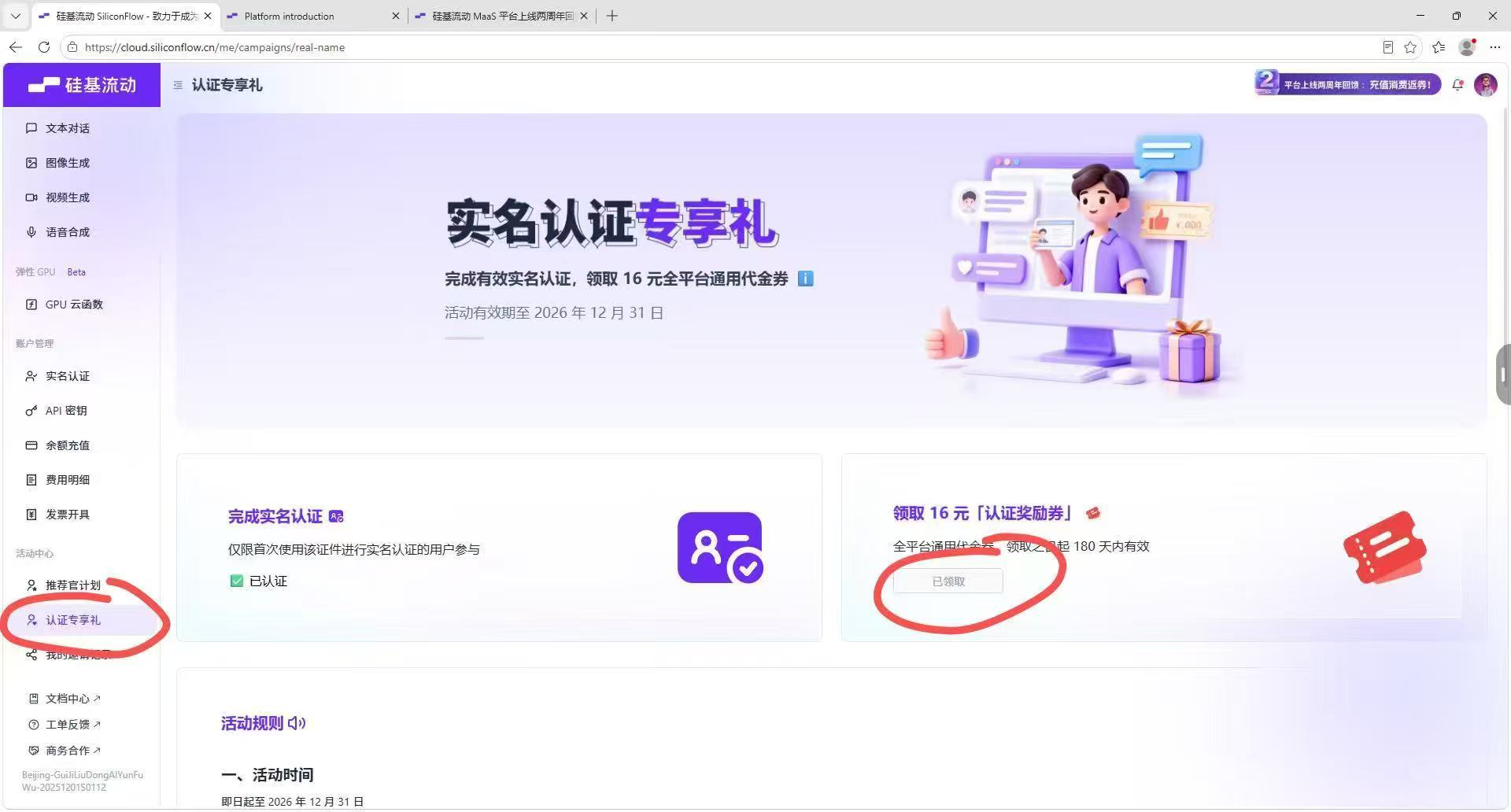Image resolution: width=1511 pixels, height=812 pixels.
Task: Click the browser address bar URL
Action: pyautogui.click(x=215, y=47)
